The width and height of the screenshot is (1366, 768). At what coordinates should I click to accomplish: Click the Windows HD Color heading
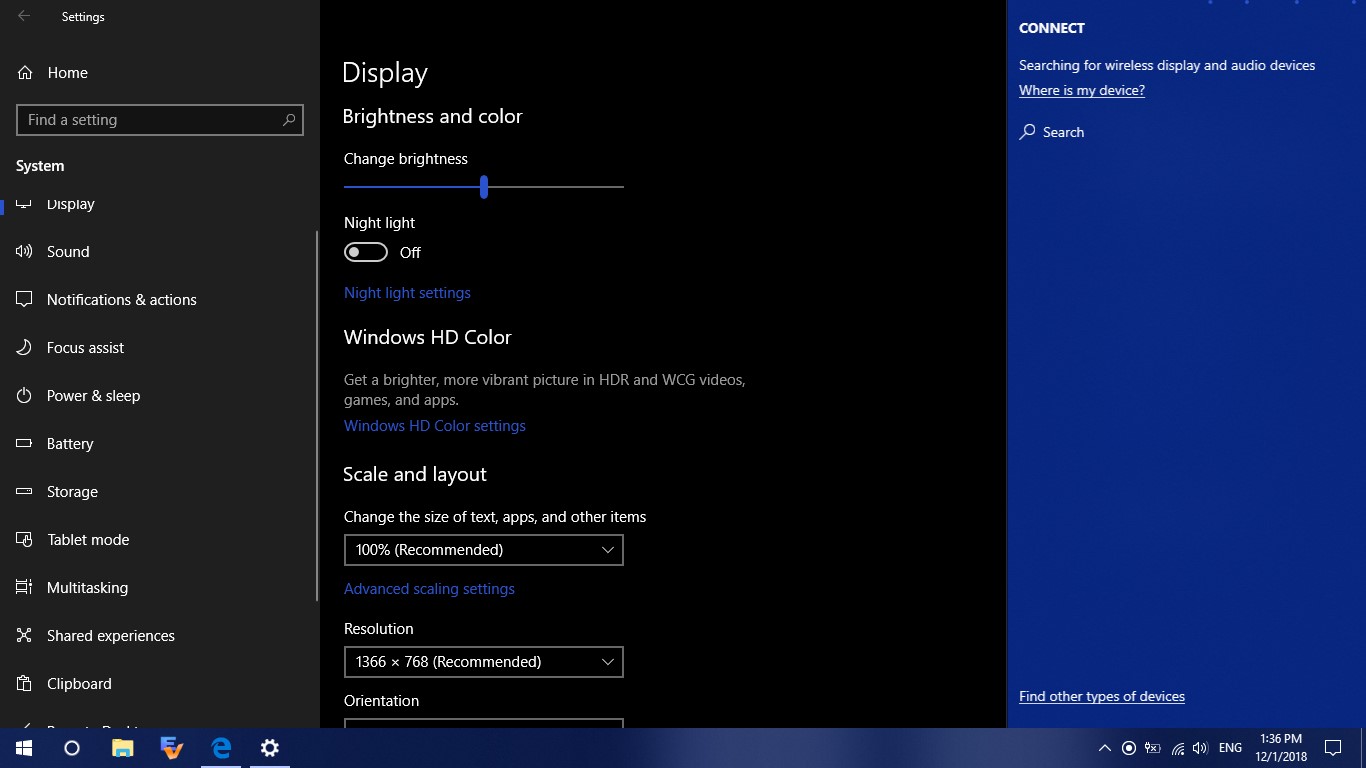[x=428, y=338]
